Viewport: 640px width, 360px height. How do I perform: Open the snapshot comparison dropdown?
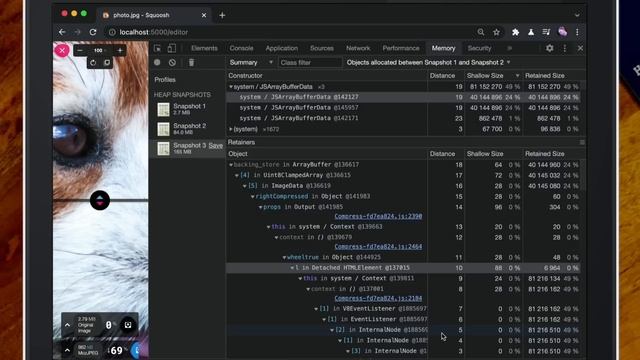(428, 62)
